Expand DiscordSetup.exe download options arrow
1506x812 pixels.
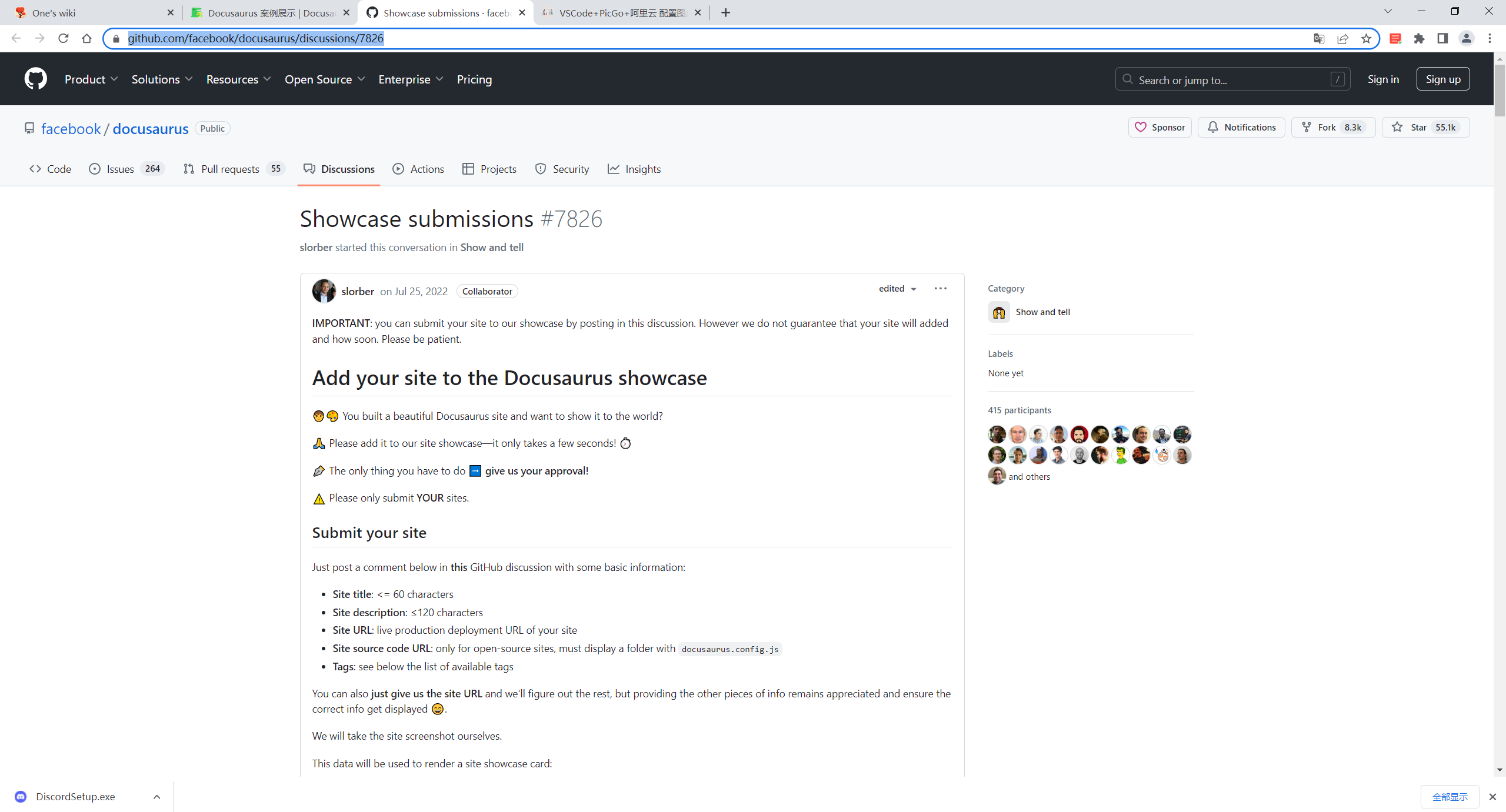click(x=156, y=797)
